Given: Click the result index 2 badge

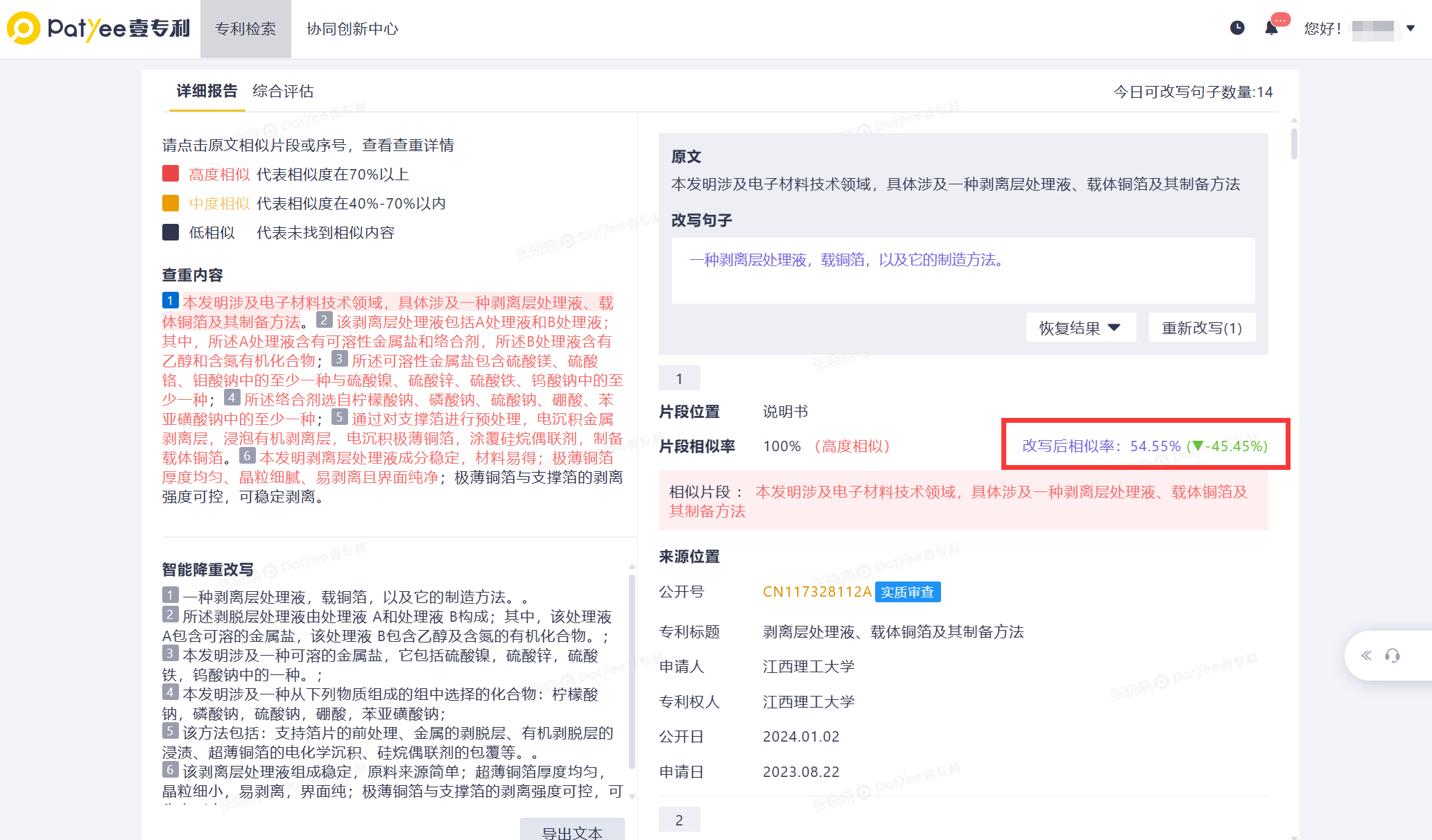Looking at the screenshot, I should pyautogui.click(x=680, y=820).
